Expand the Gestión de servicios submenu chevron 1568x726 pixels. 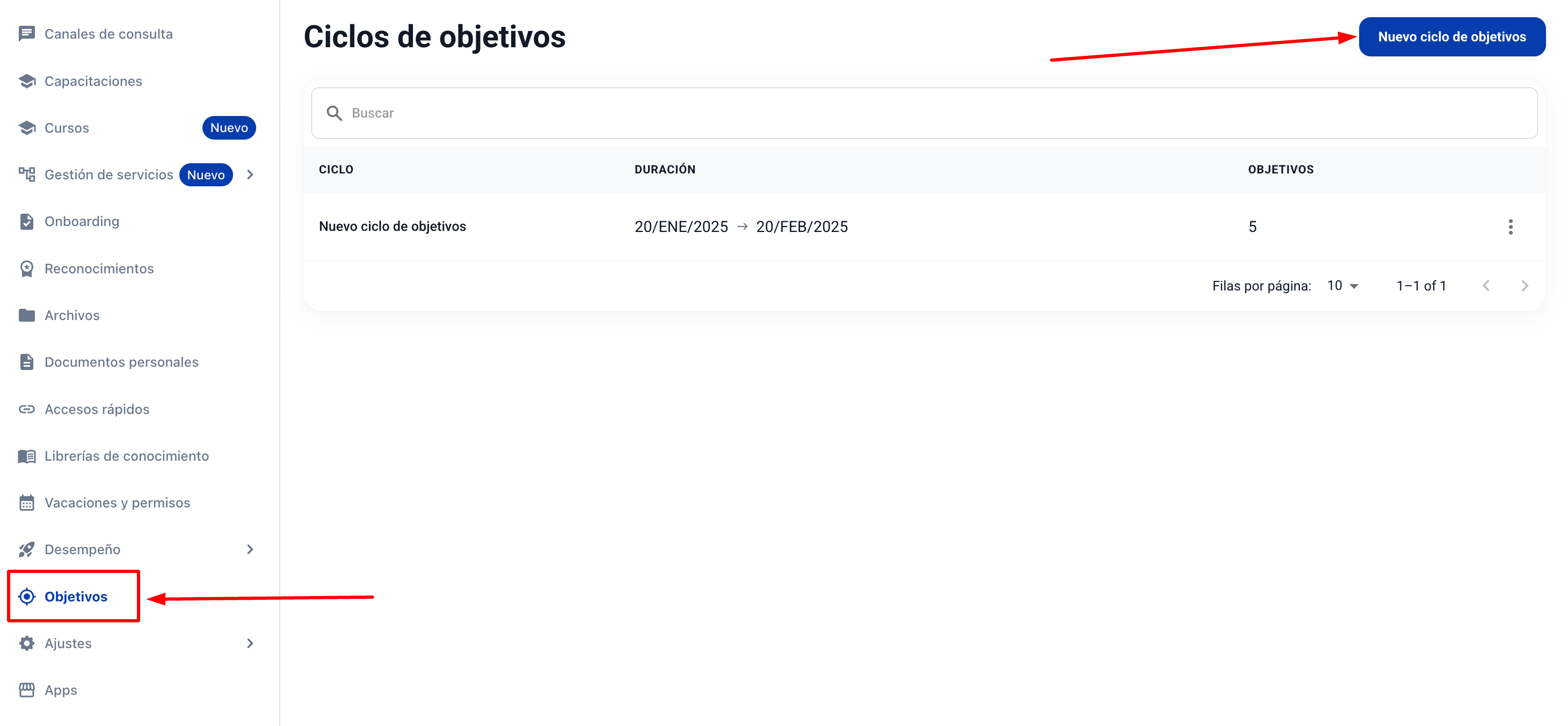250,175
